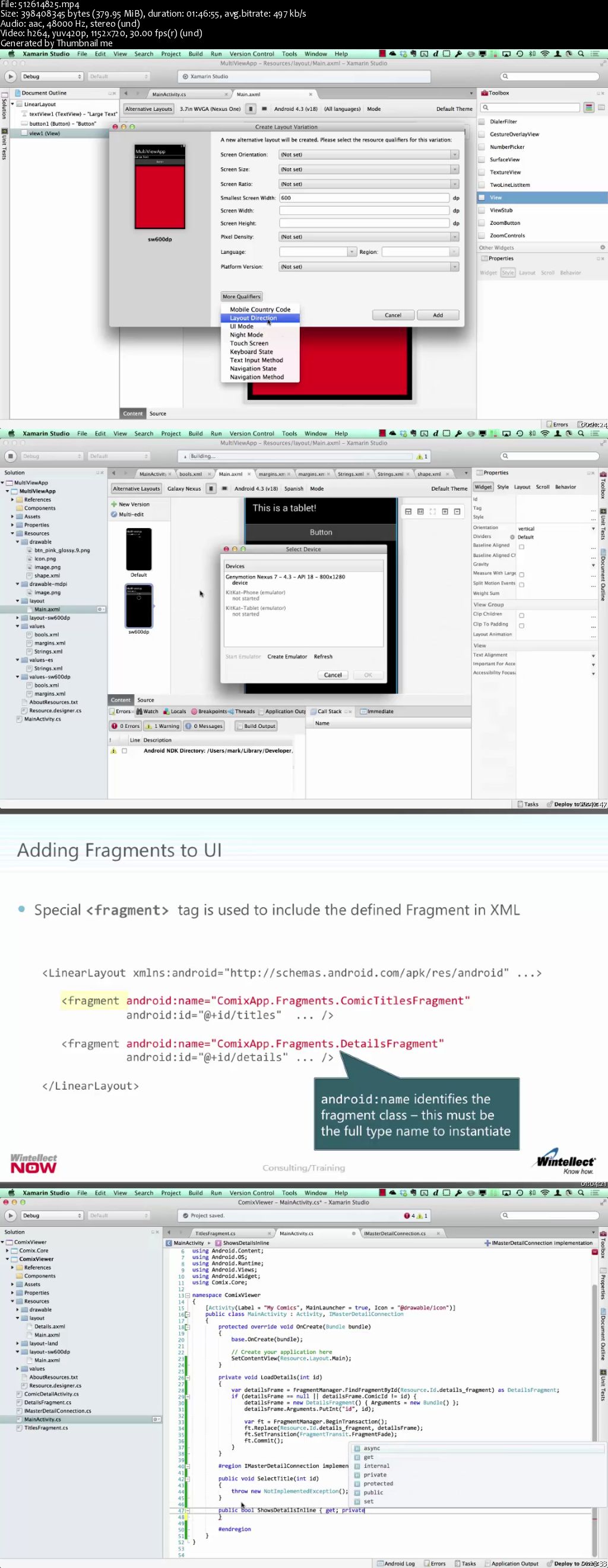Toggle the 0 Errors filter button
This screenshot has height=1568, width=608.
coord(125,726)
